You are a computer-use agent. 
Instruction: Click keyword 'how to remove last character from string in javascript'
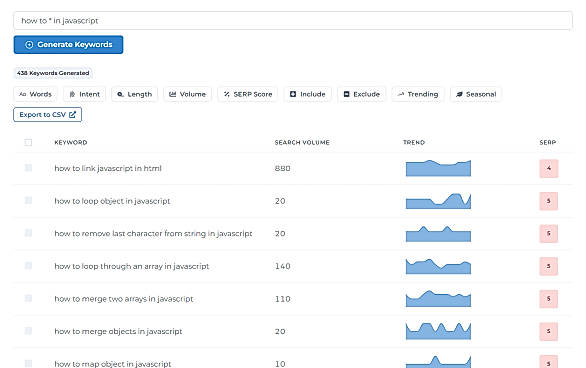[153, 234]
